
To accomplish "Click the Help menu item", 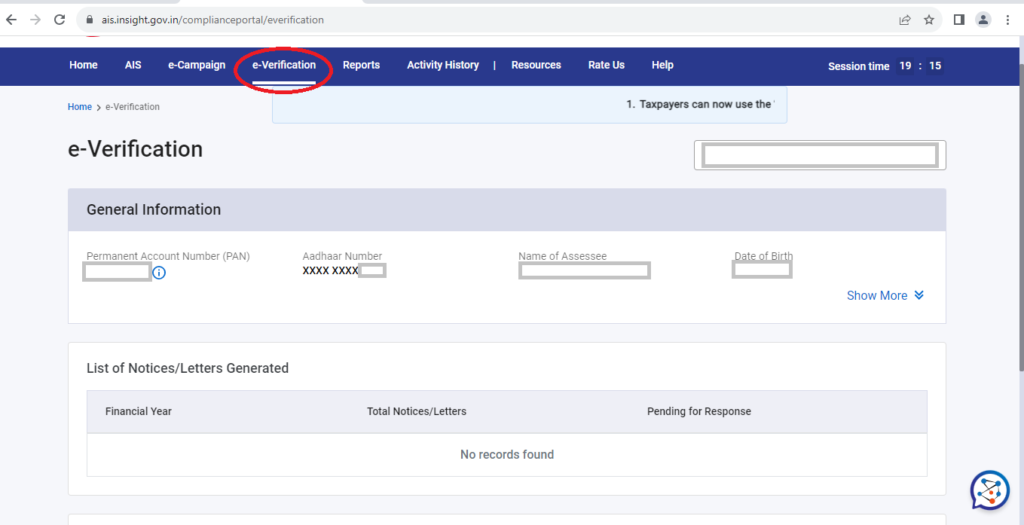I will pos(662,65).
